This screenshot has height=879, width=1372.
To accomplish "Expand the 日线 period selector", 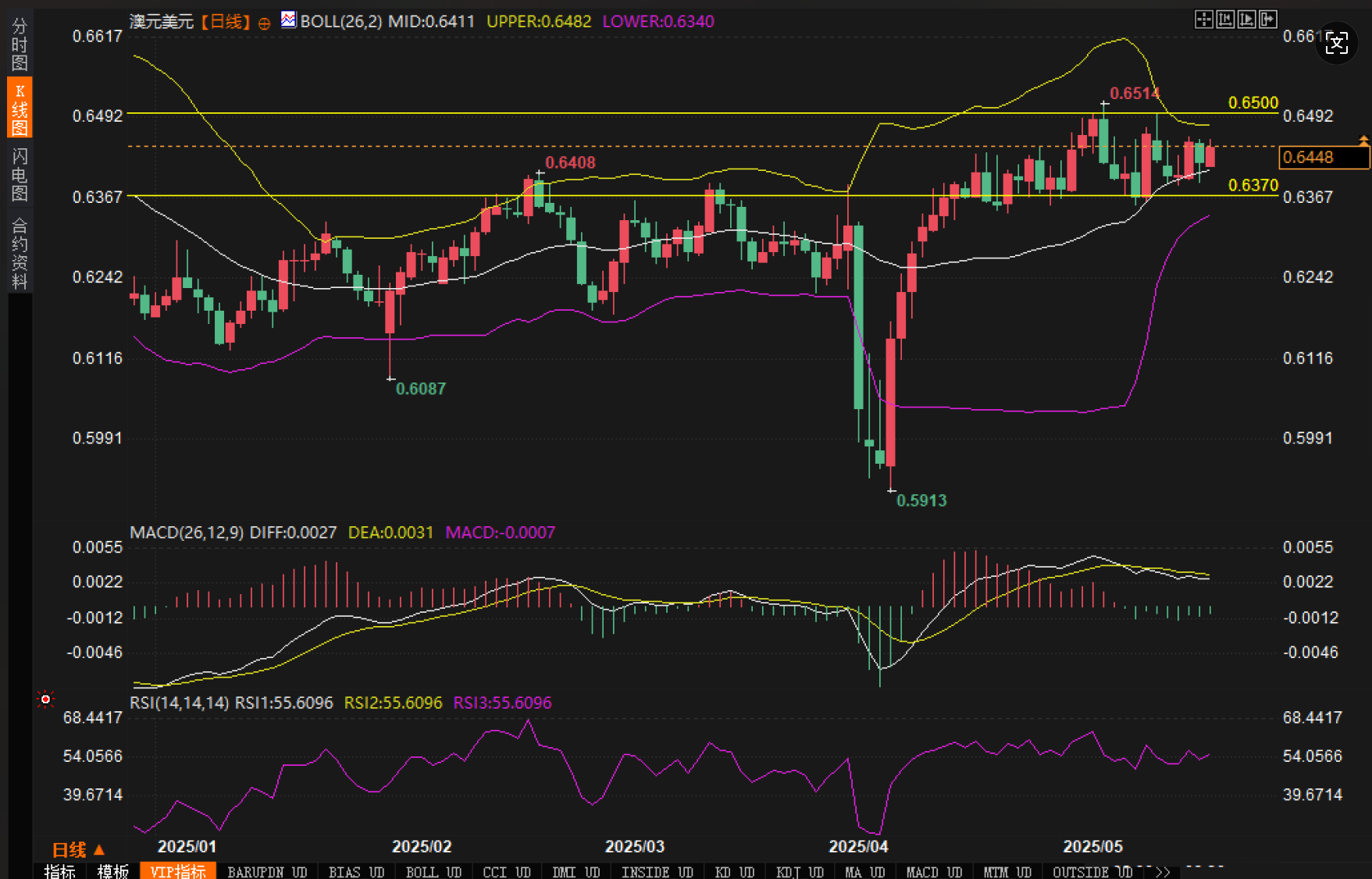I will pyautogui.click(x=77, y=849).
